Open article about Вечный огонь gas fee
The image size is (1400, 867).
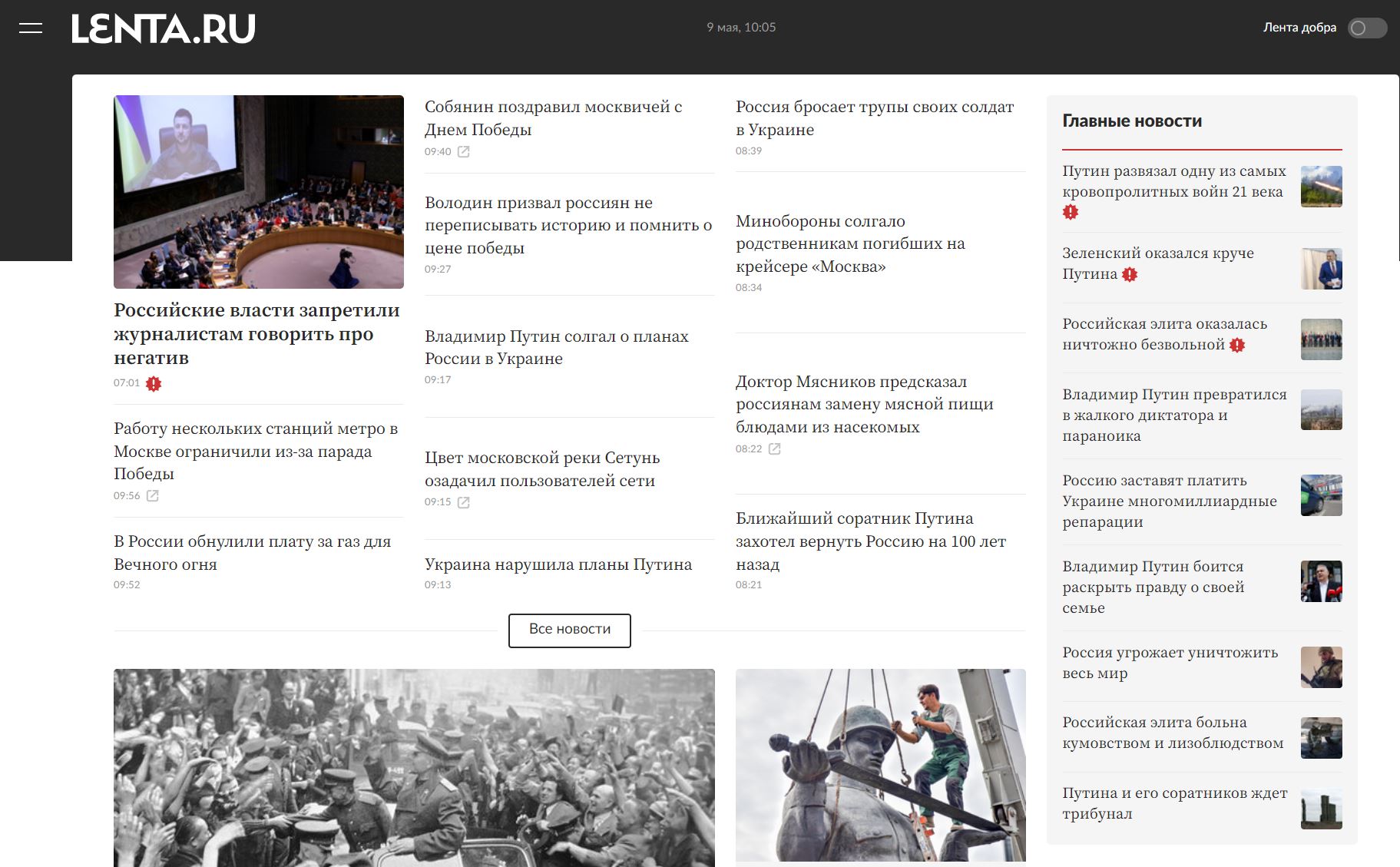tap(252, 553)
